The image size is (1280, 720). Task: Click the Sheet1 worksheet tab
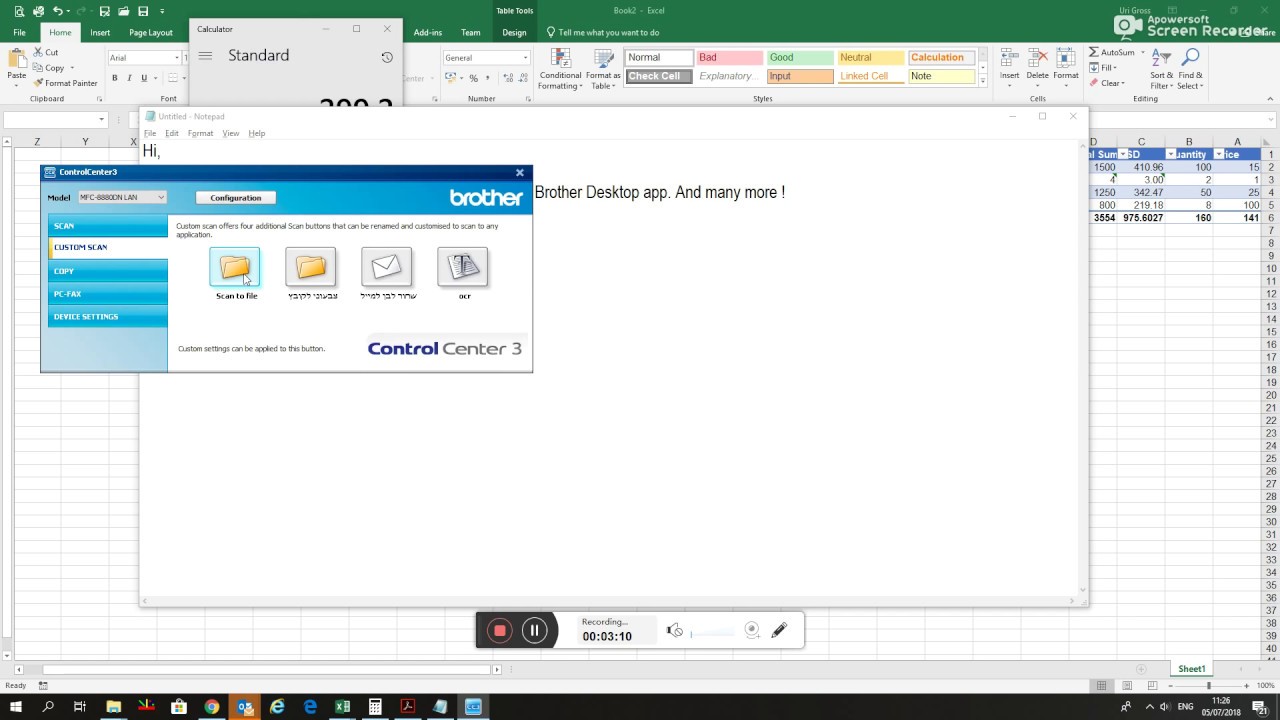1192,669
